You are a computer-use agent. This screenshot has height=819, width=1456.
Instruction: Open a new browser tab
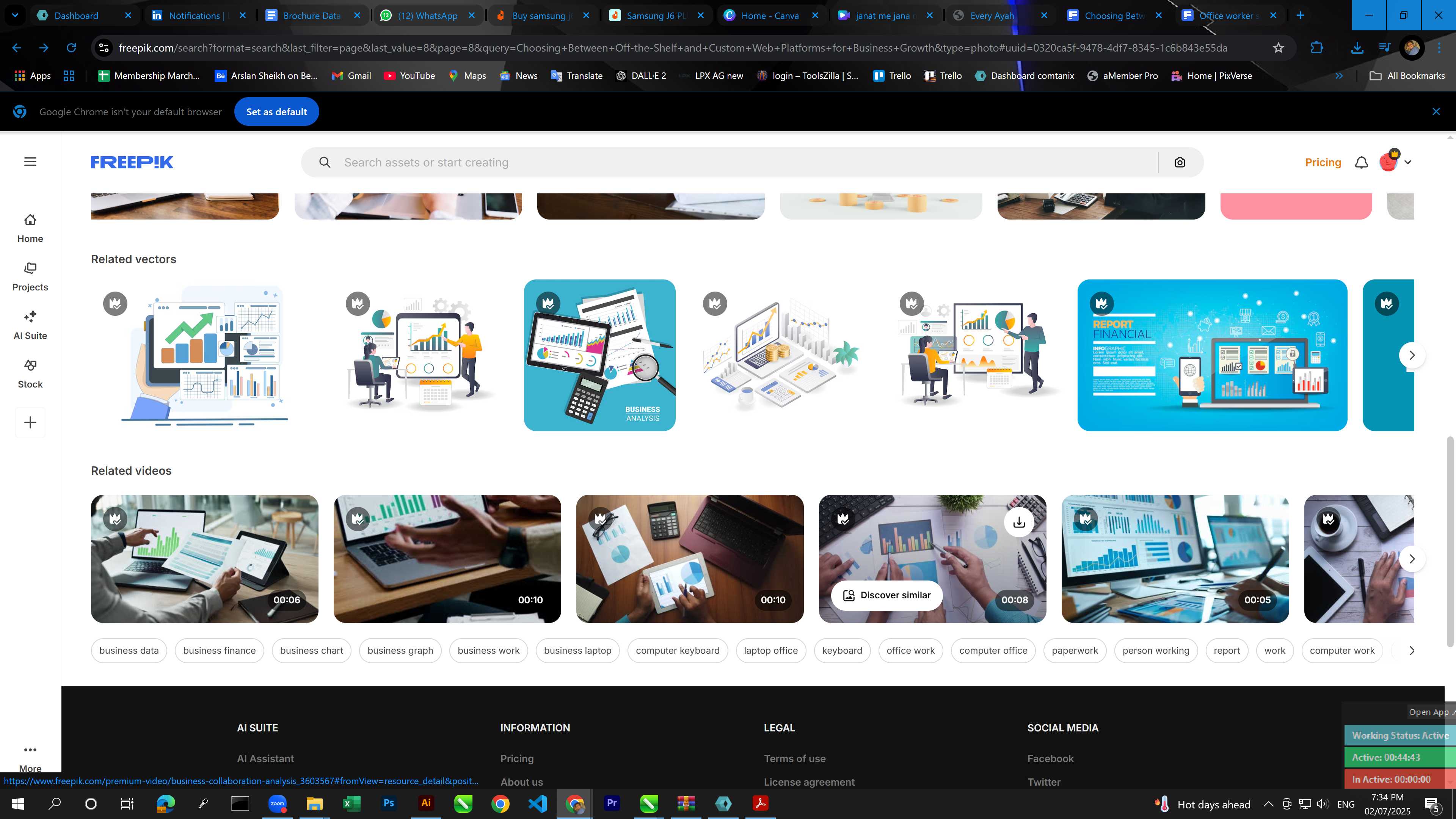(1300, 16)
